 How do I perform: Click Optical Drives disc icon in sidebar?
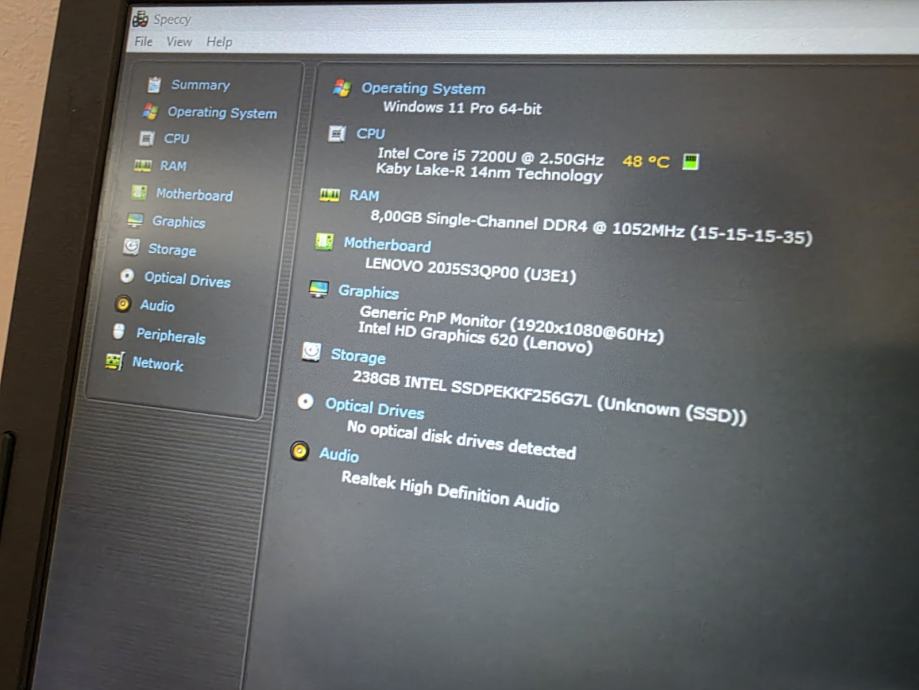[x=127, y=276]
